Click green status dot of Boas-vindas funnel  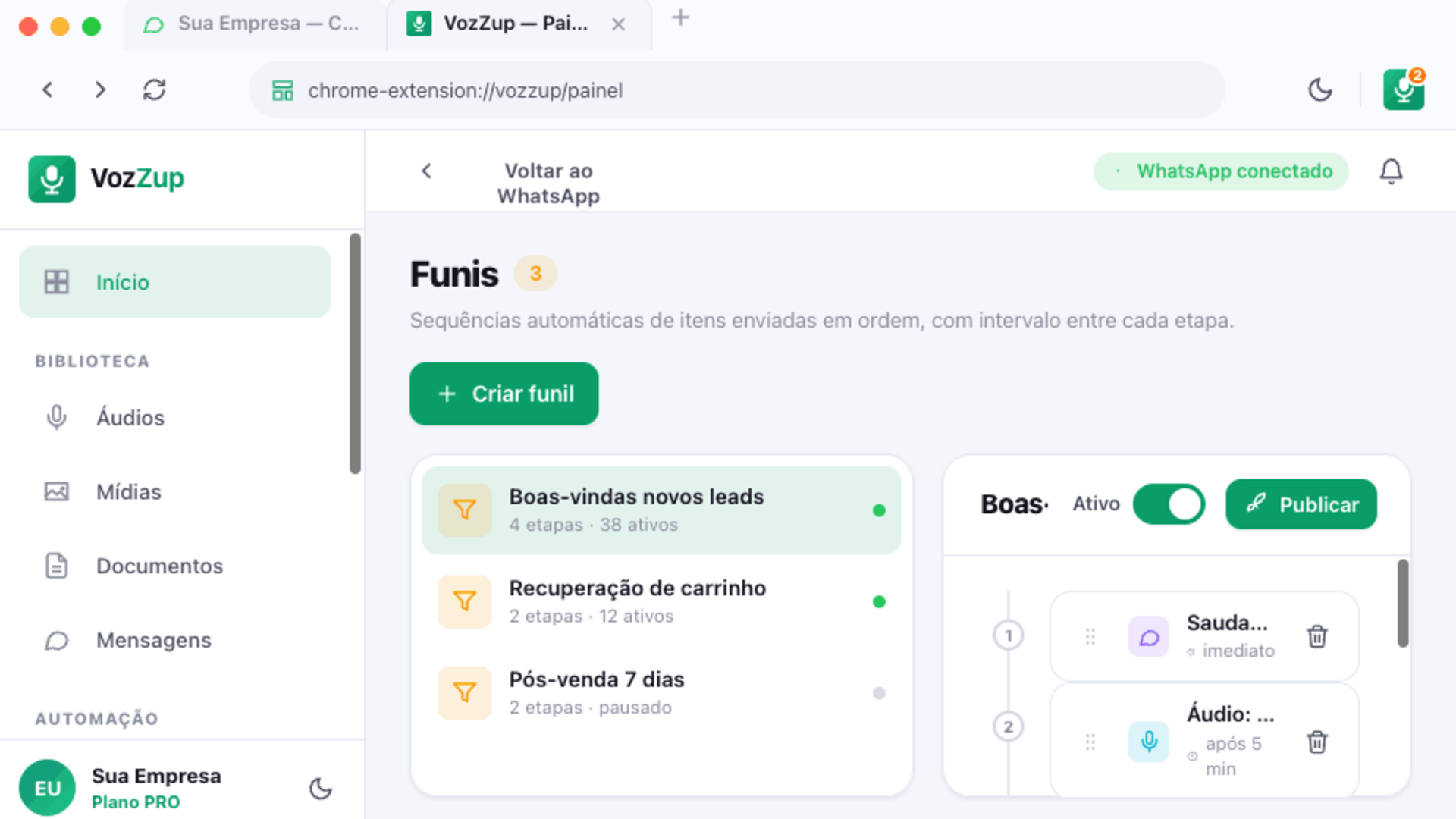[x=879, y=510]
